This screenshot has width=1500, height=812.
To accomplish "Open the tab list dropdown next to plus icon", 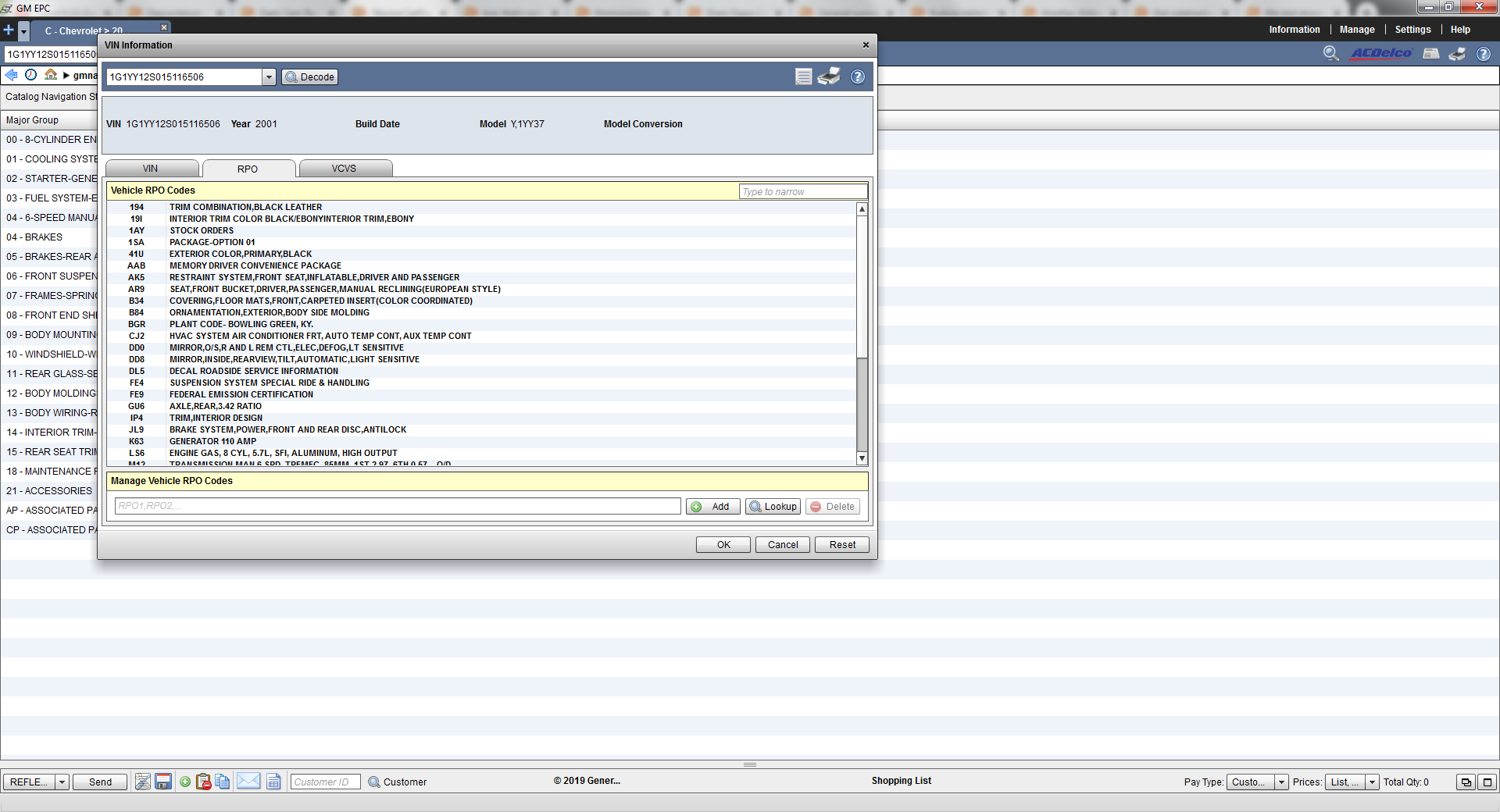I will pyautogui.click(x=24, y=31).
